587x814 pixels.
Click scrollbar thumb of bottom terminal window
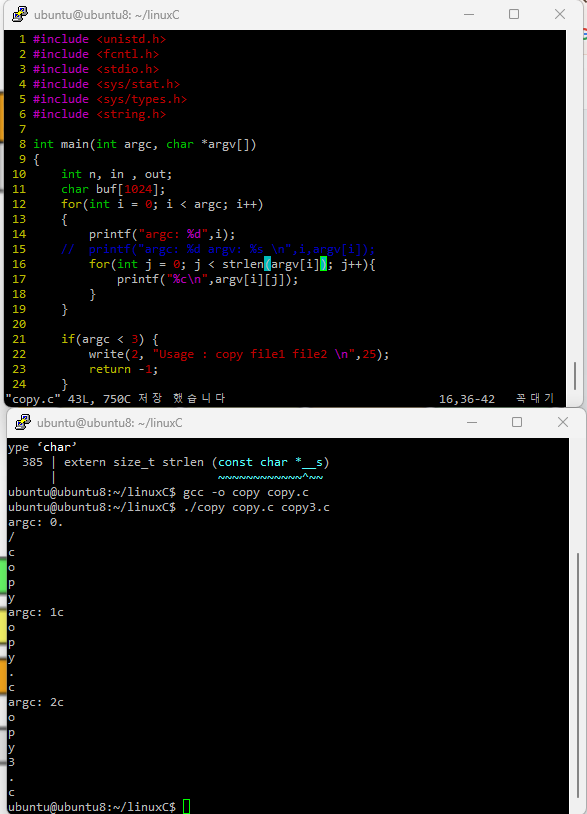coord(578,675)
